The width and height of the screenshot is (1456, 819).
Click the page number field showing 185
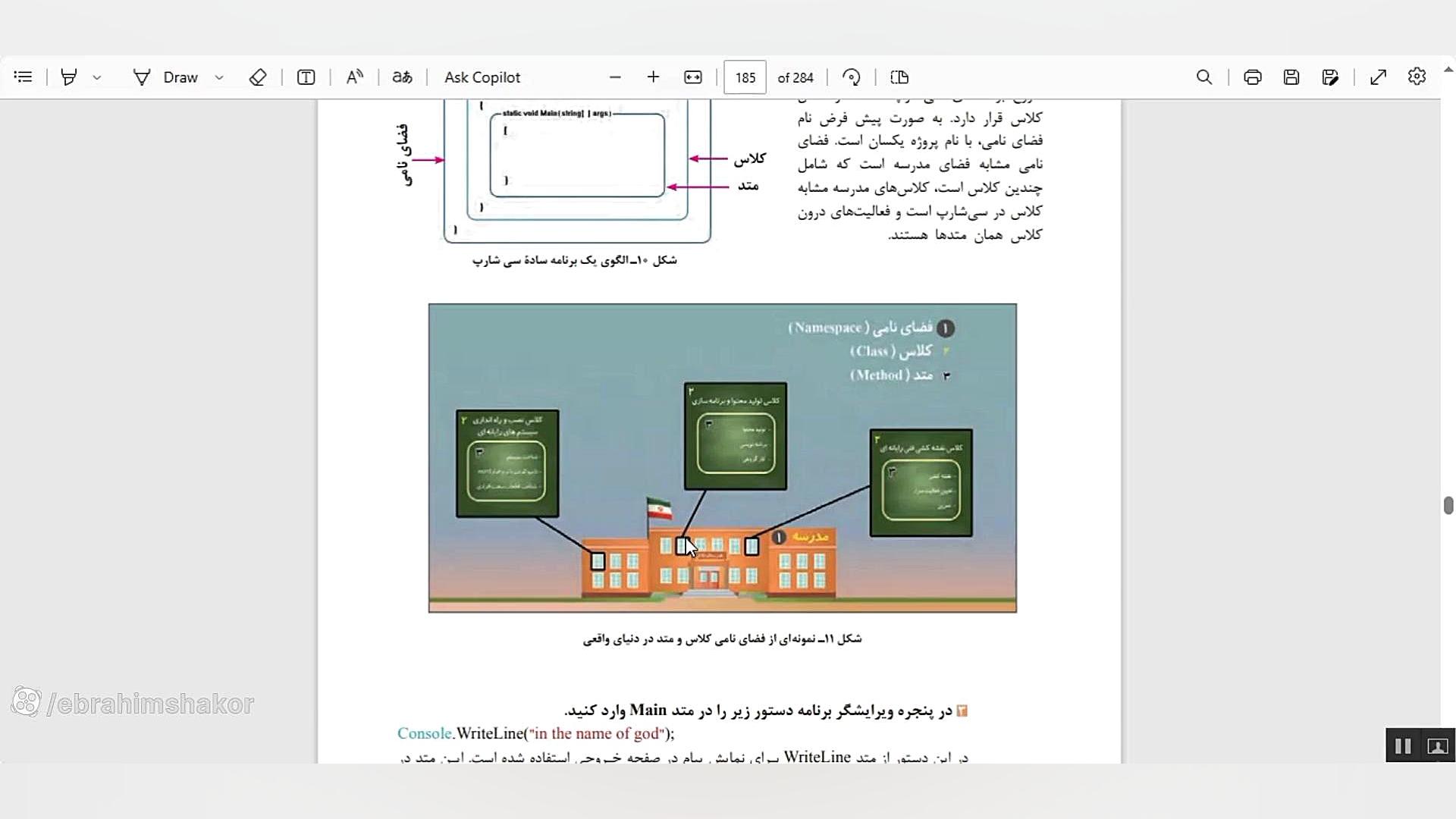click(x=745, y=77)
